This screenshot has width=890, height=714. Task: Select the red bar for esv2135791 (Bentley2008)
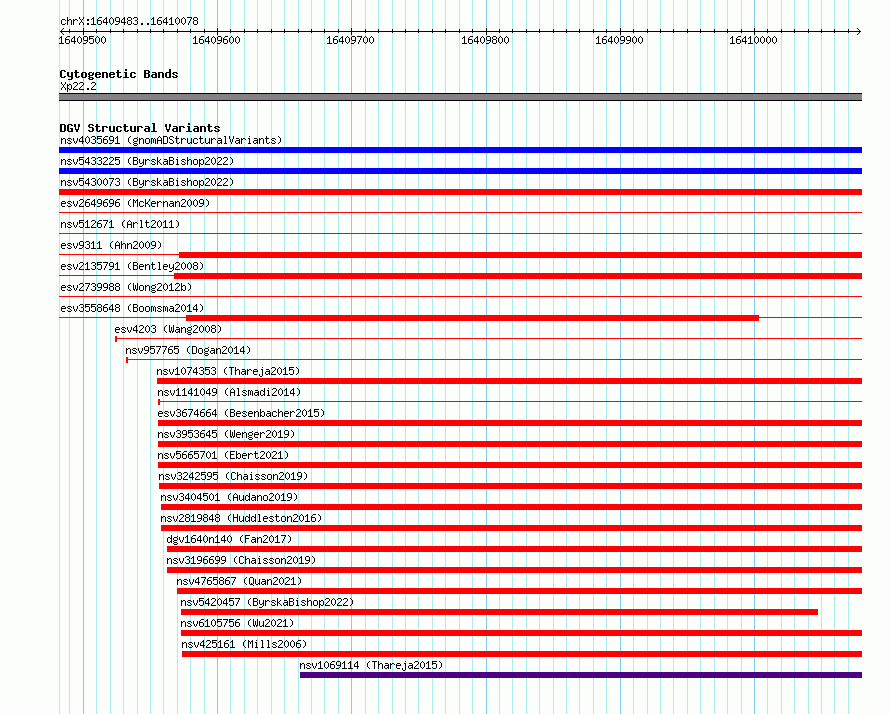(518, 276)
